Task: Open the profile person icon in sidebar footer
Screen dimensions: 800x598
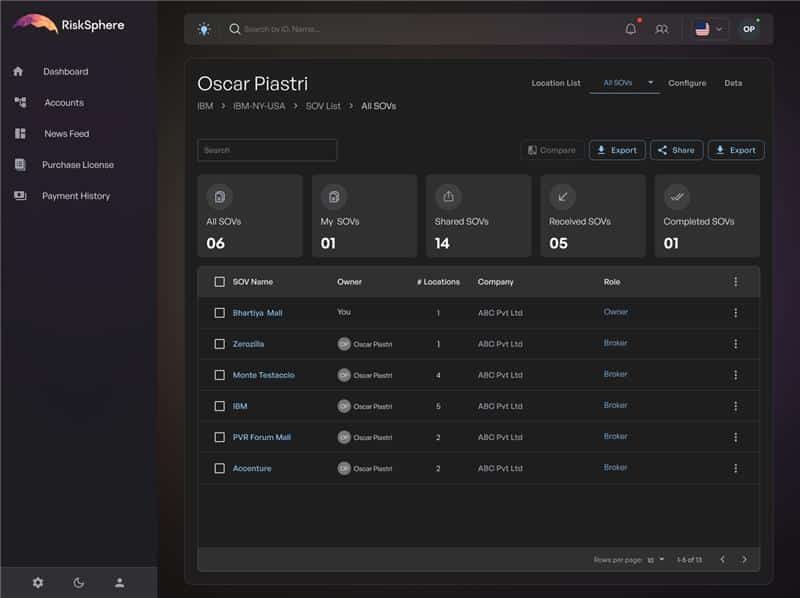Action: [119, 582]
